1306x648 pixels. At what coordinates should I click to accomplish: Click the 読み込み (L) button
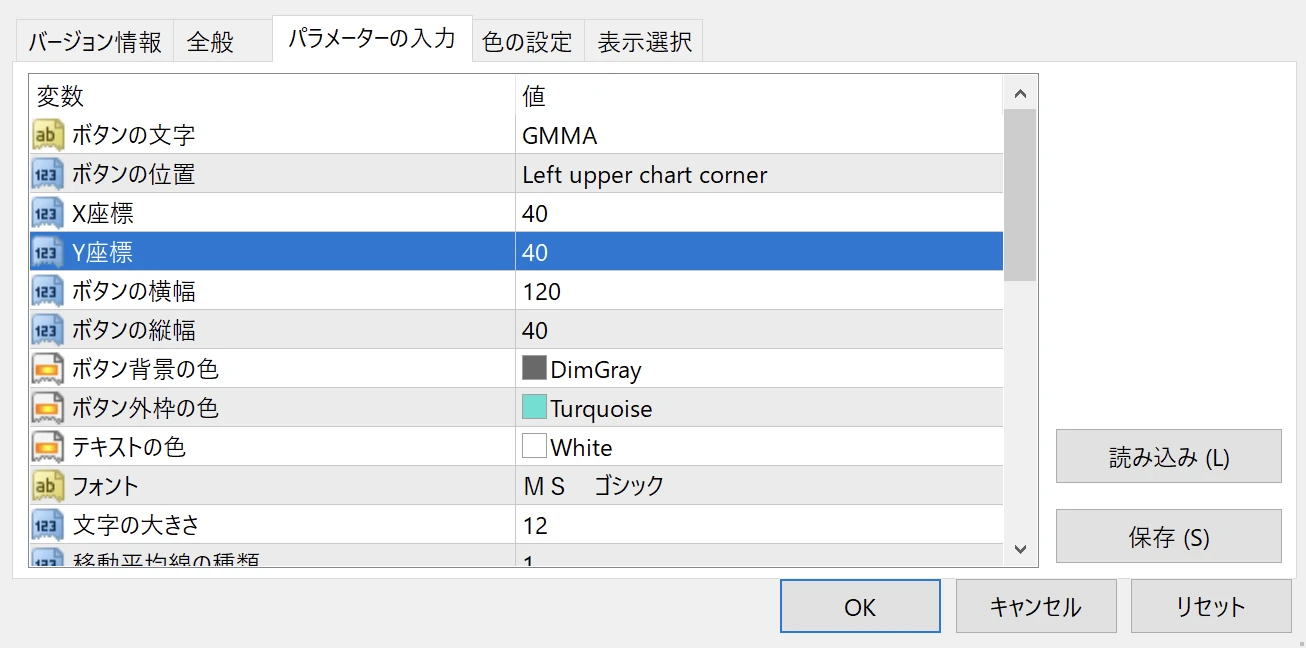(1168, 456)
